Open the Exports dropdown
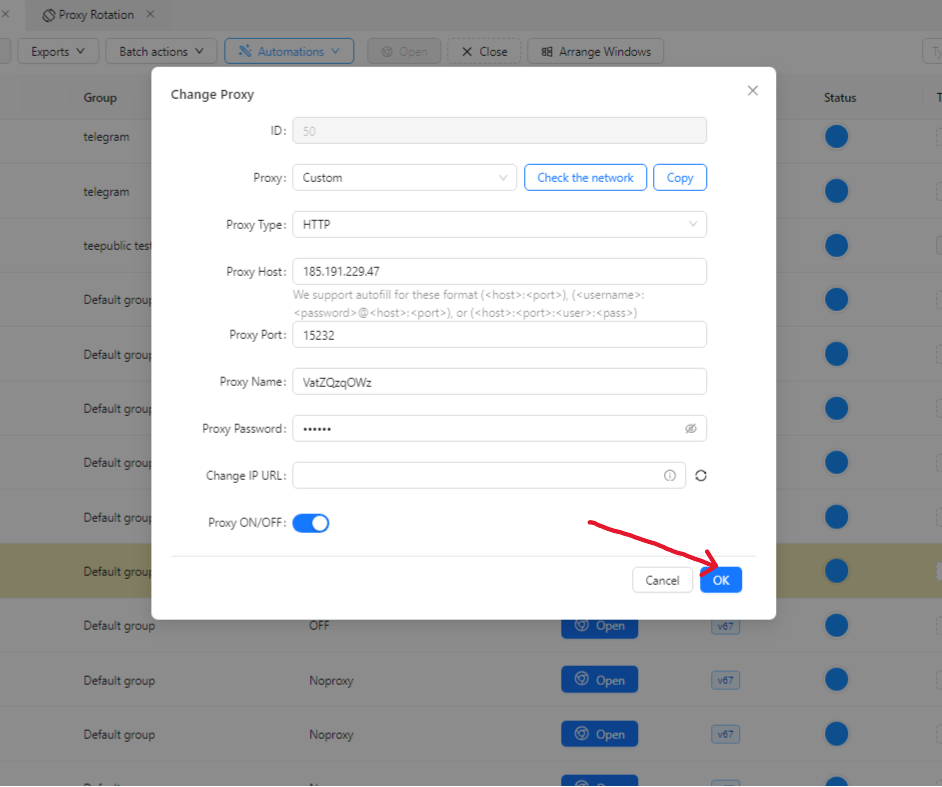 tap(58, 51)
